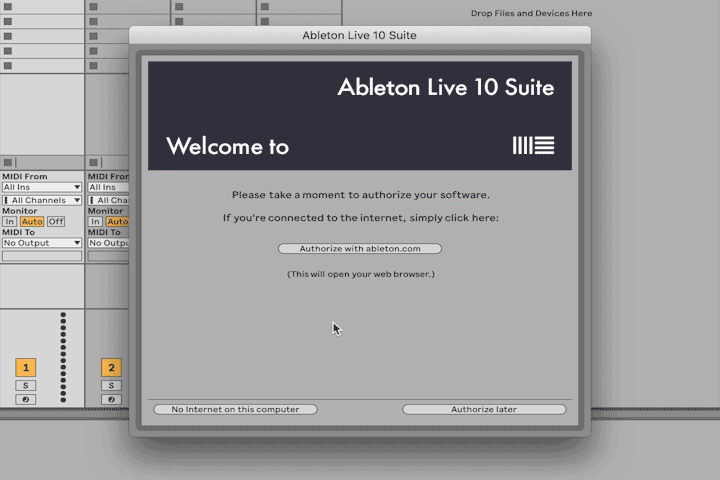Open track 2 MIDI From All Ins dropdown

(x=108, y=187)
